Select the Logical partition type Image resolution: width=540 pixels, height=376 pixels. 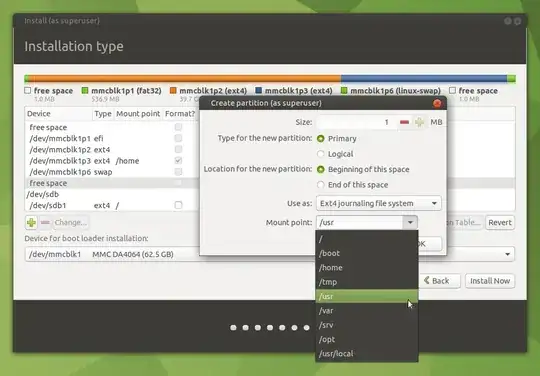coord(321,154)
